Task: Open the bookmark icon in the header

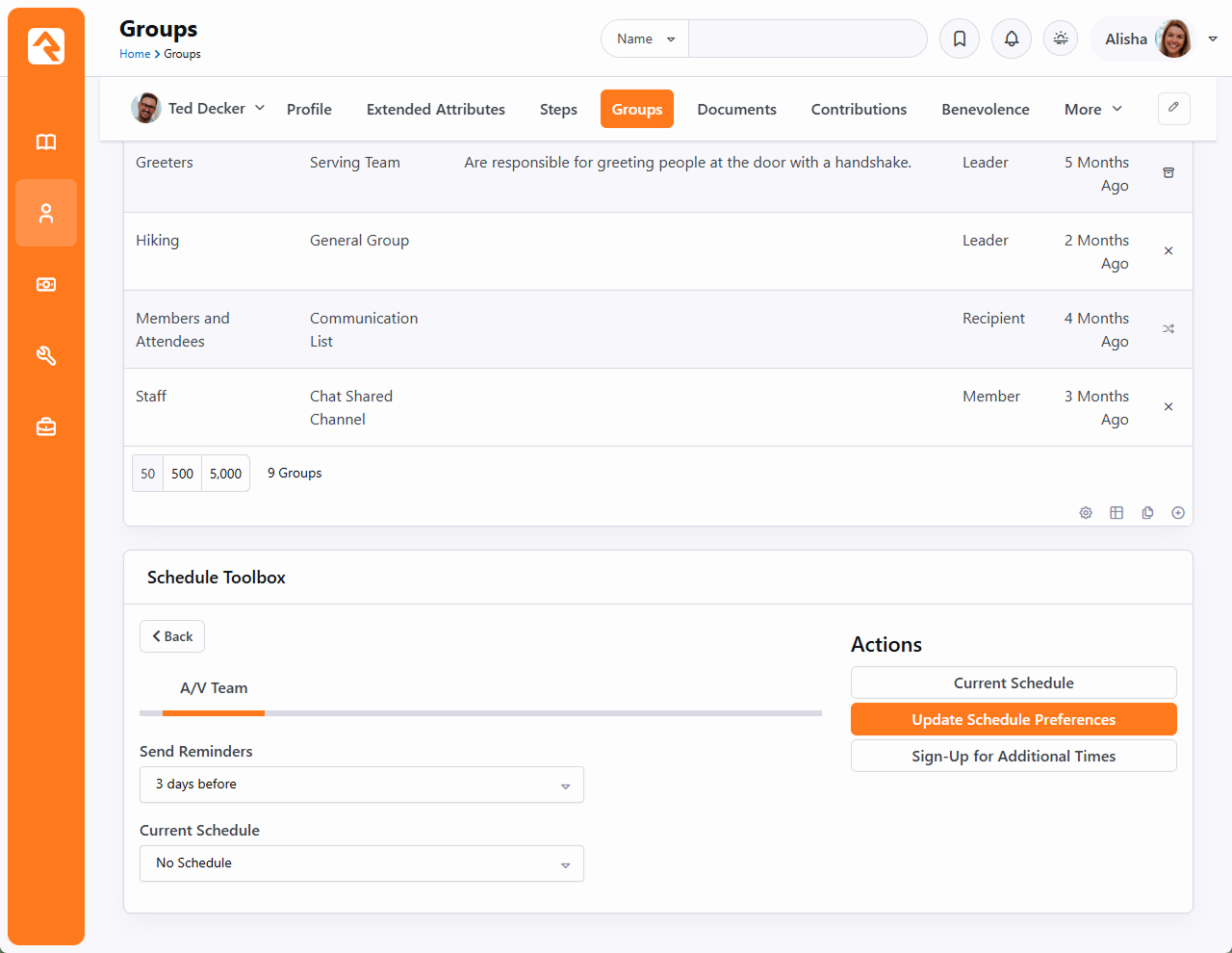Action: (x=960, y=39)
